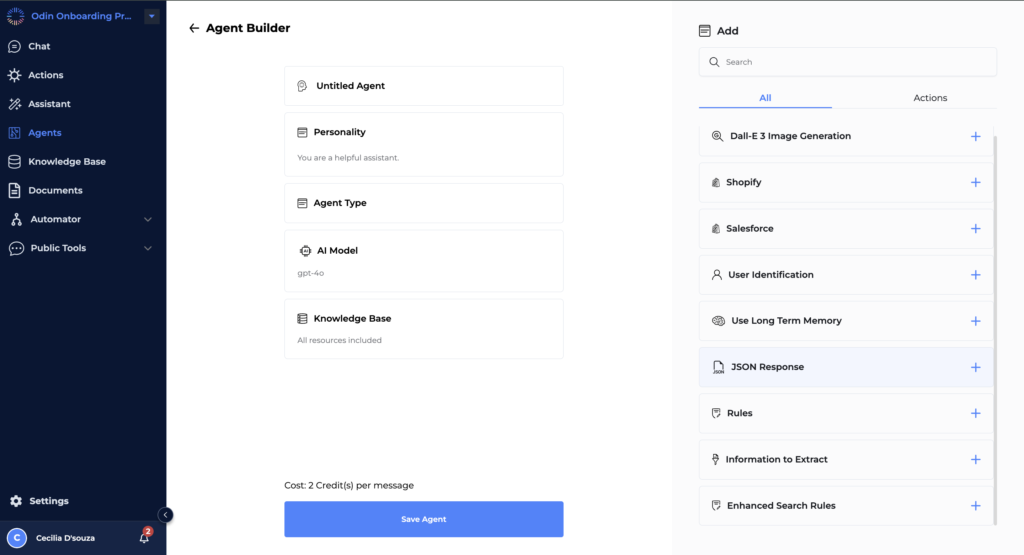Switch to the Actions tab
Image resolution: width=1024 pixels, height=555 pixels.
930,98
